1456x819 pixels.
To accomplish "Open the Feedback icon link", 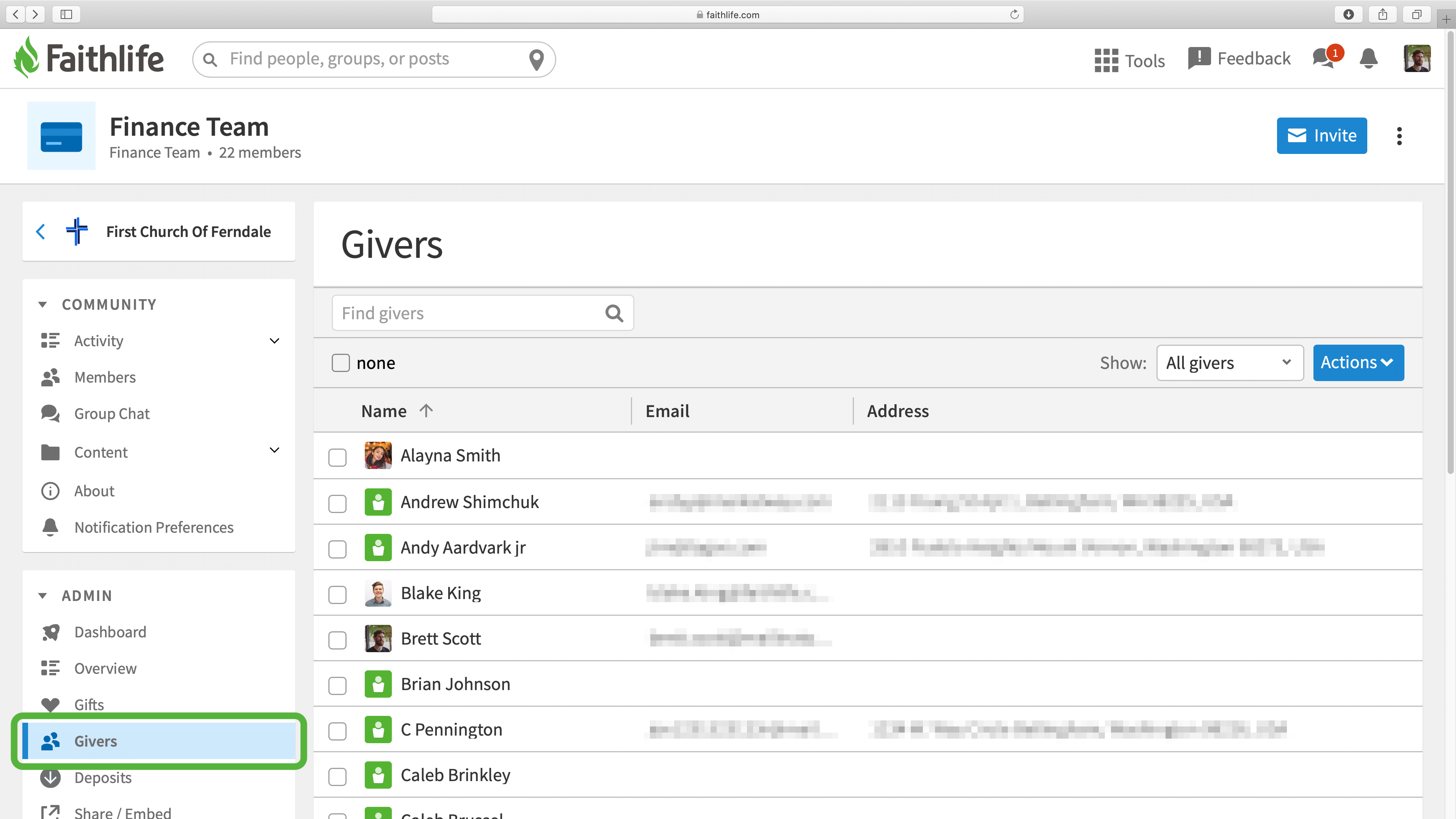I will click(1239, 58).
